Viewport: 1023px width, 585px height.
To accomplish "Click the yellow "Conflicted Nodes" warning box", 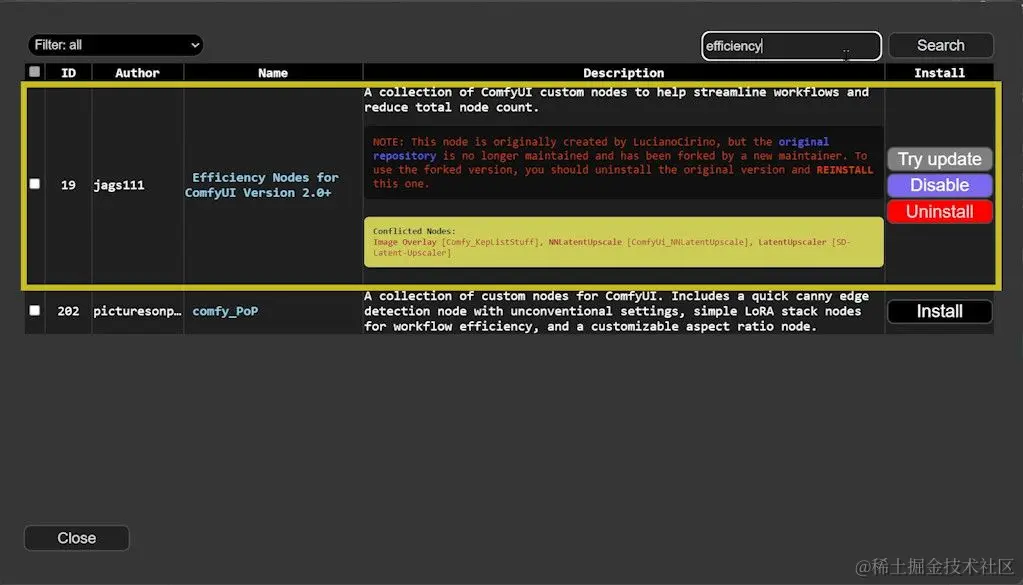I will (624, 242).
